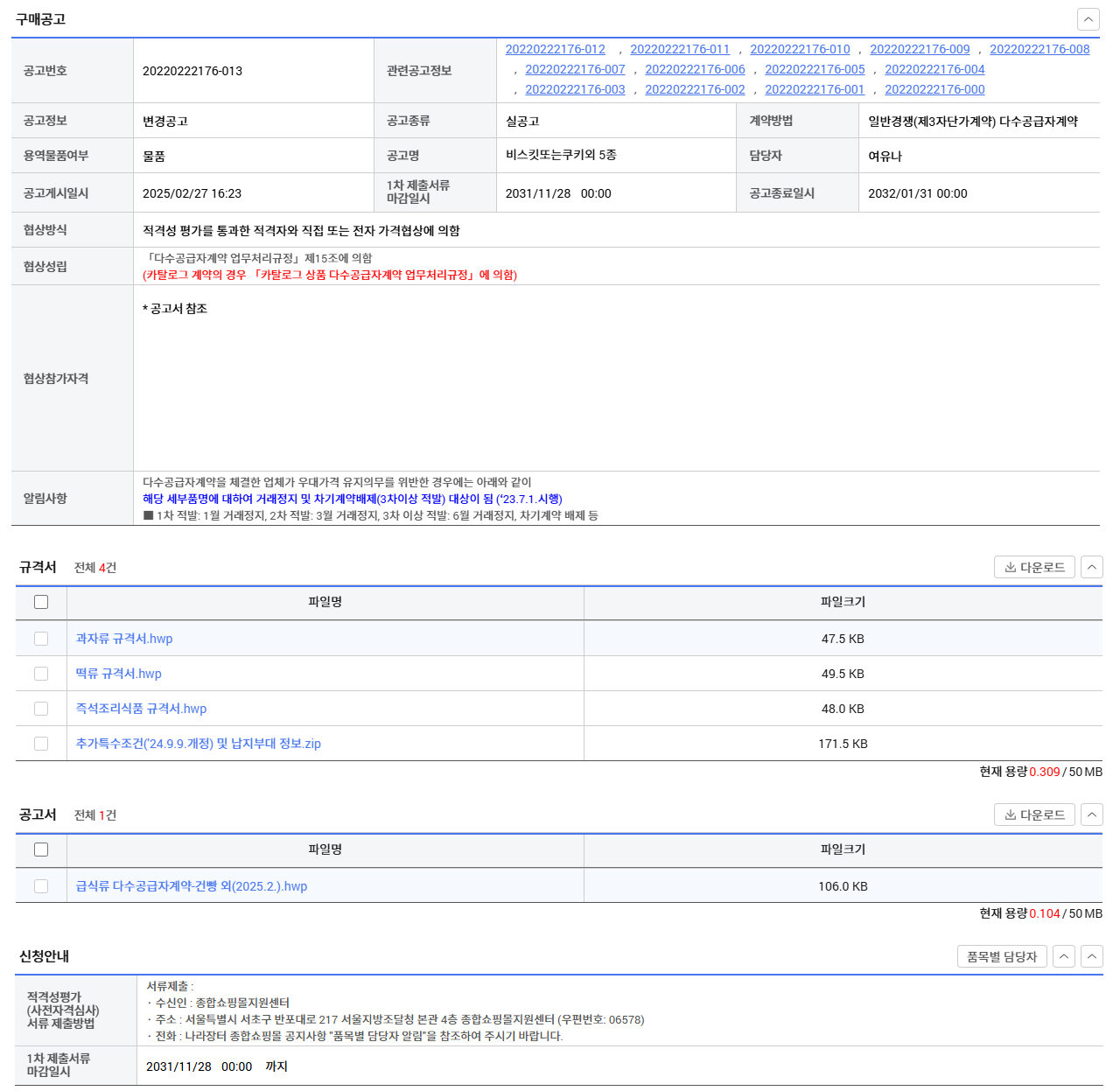Image resolution: width=1120 pixels, height=1091 pixels.
Task: Select all files in the 공고서 table
Action: pos(41,850)
